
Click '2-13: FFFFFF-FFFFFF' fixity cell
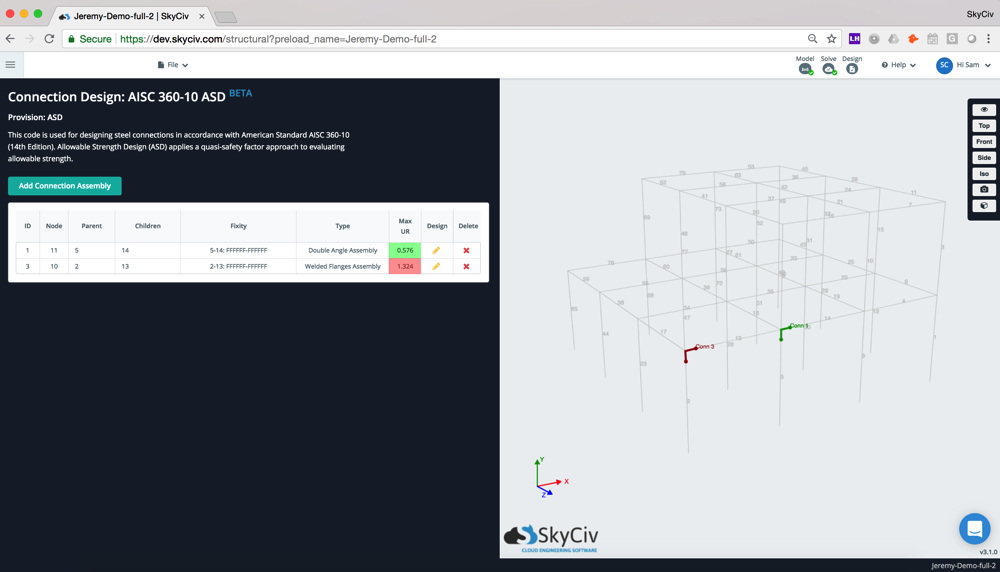(x=239, y=267)
